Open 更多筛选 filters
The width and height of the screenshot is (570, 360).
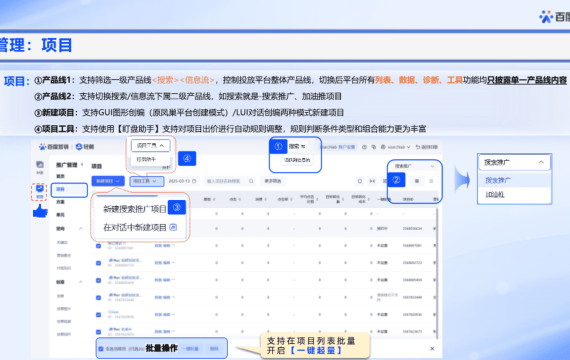click(x=273, y=181)
